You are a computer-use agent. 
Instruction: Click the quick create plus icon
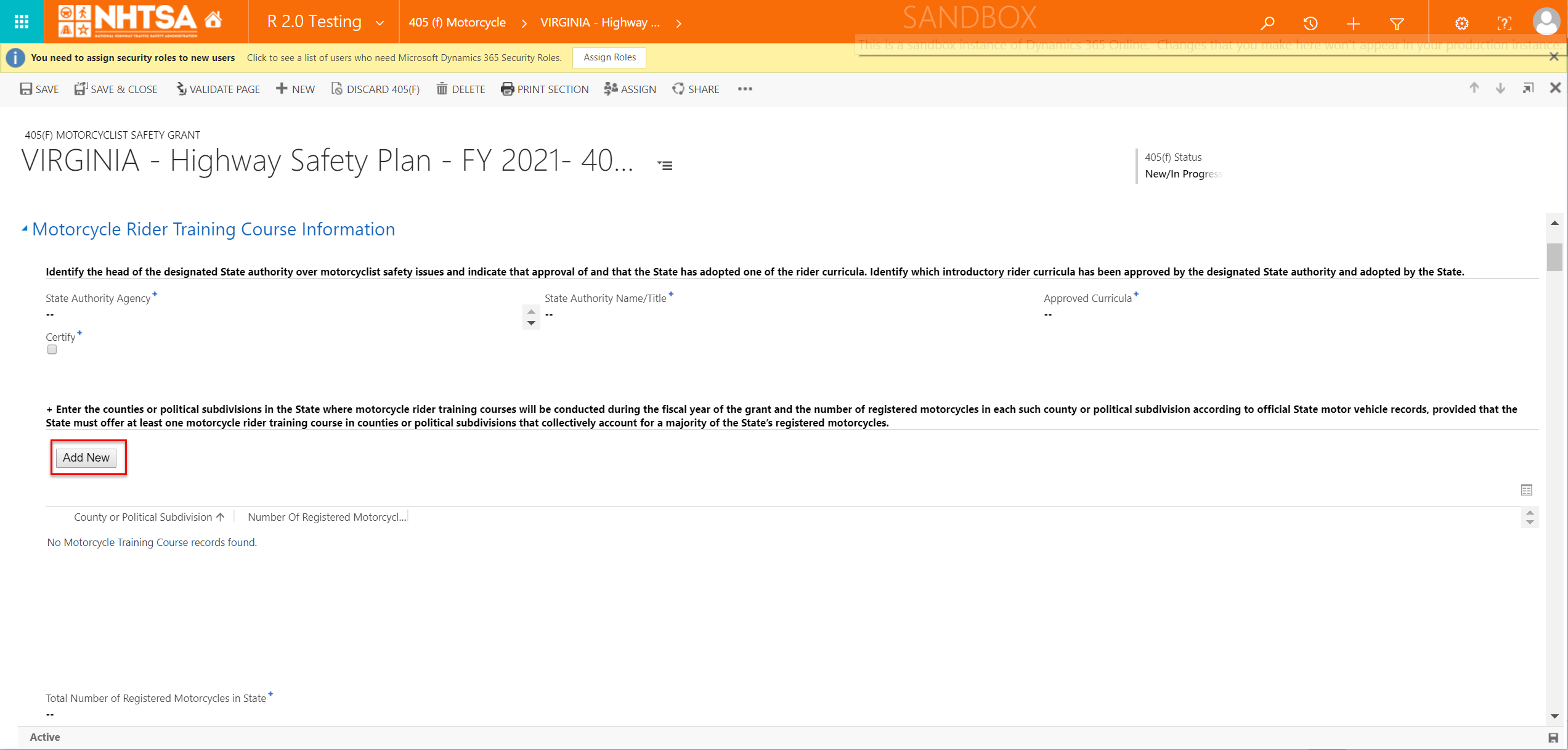(x=1353, y=23)
